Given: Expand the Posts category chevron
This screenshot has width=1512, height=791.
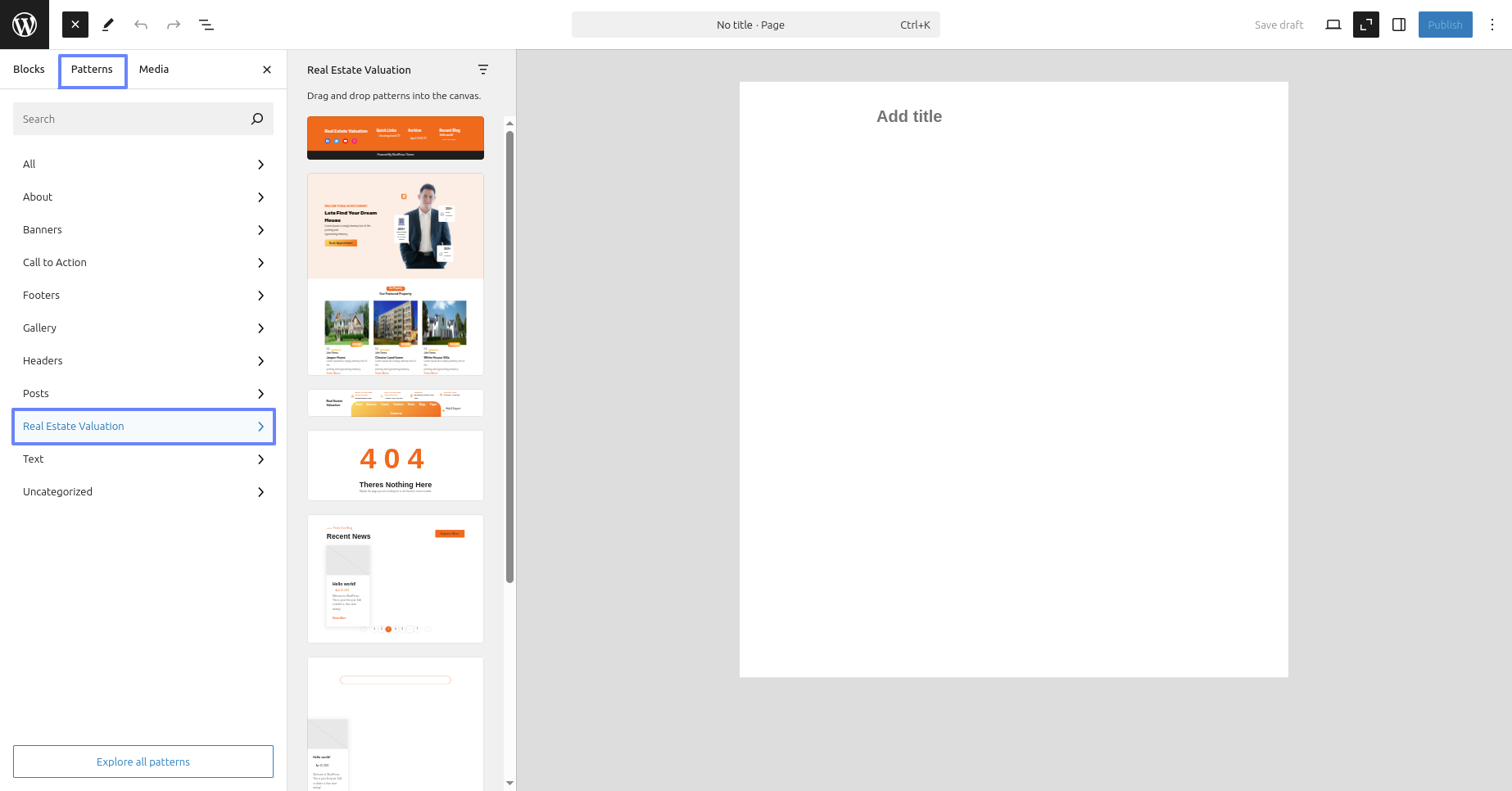Looking at the screenshot, I should [260, 394].
